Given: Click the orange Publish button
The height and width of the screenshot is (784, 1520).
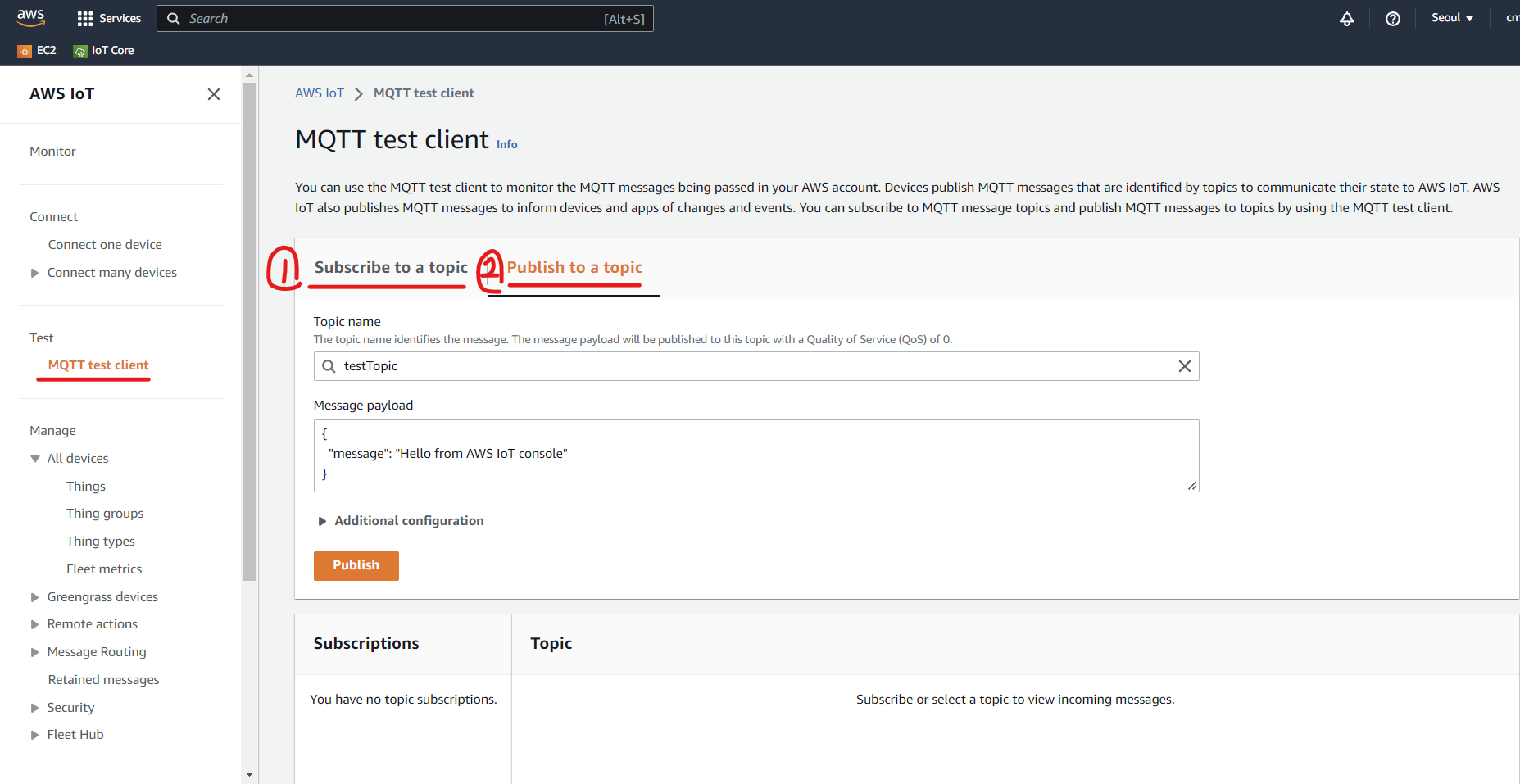Looking at the screenshot, I should pos(356,566).
